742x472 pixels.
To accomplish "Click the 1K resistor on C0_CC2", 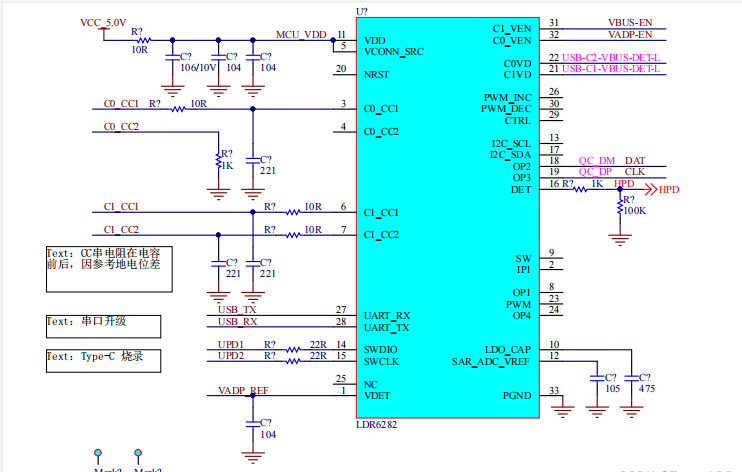I will (219, 161).
